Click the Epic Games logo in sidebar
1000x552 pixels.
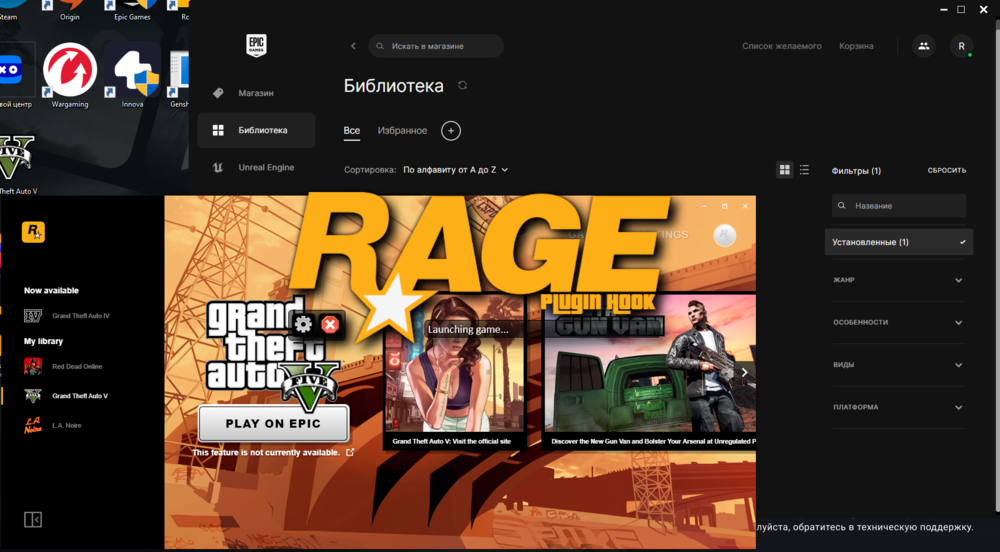[x=256, y=46]
